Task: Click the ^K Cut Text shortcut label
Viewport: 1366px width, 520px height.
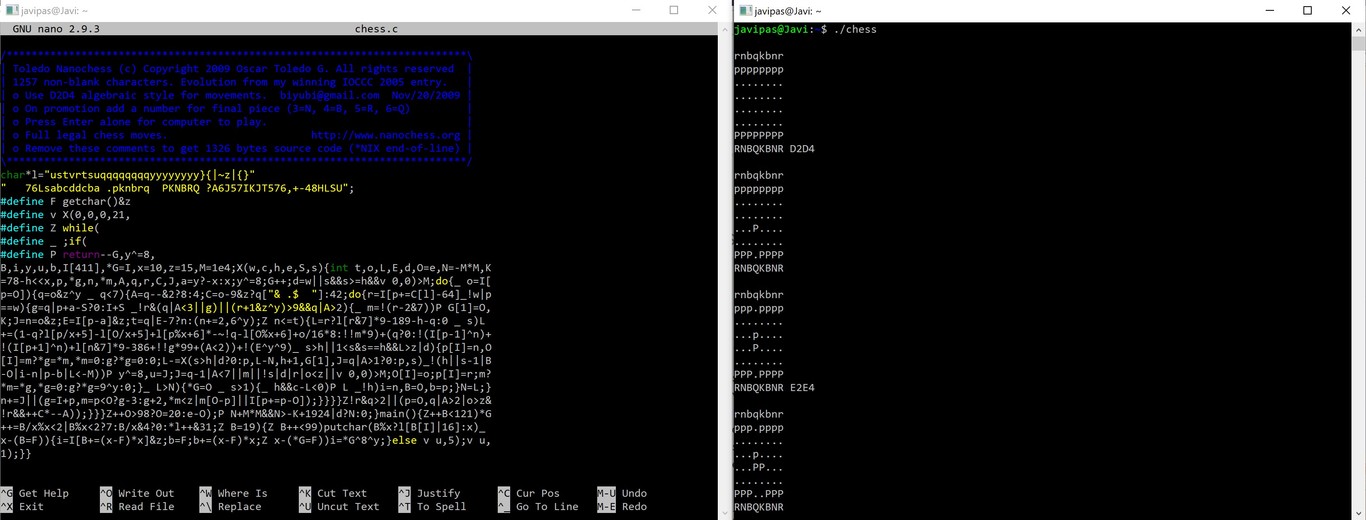Action: [x=333, y=493]
